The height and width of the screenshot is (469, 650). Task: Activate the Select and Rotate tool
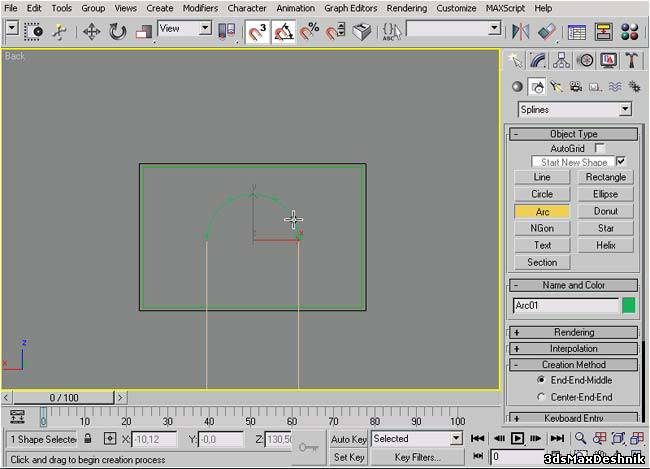[117, 32]
